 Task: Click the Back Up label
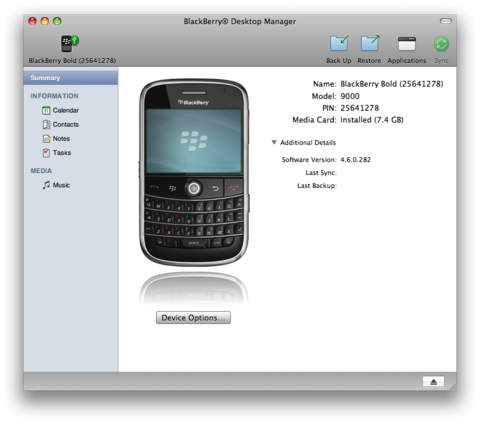click(x=339, y=61)
